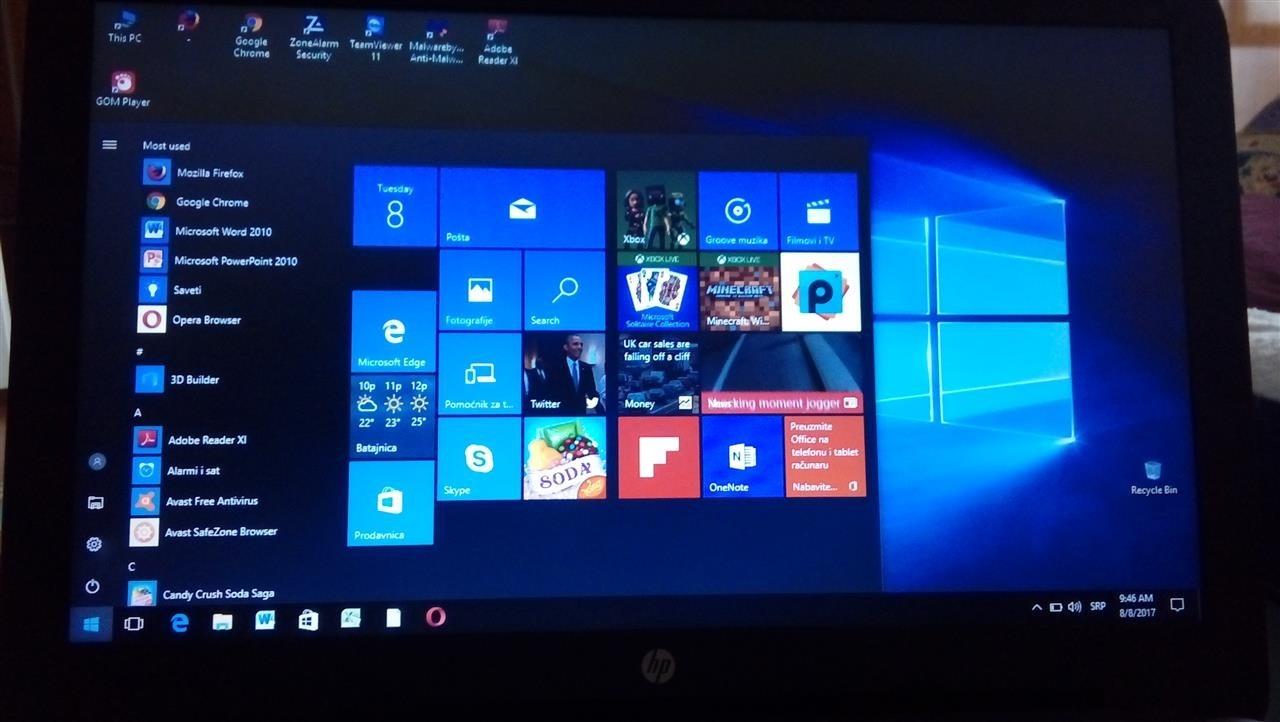1280x722 pixels.
Task: Launch Avast SafeZone Browser from list
Action: [203, 532]
